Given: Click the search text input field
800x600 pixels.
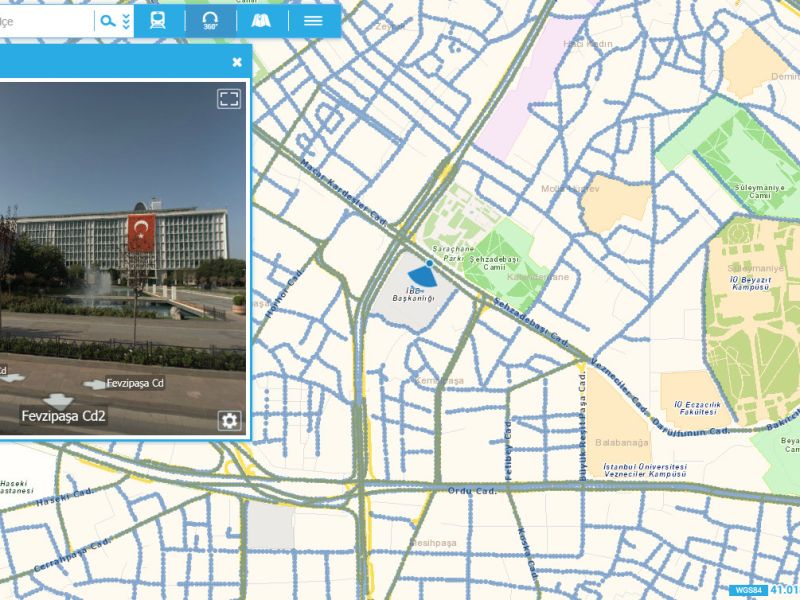Looking at the screenshot, I should click(x=45, y=21).
